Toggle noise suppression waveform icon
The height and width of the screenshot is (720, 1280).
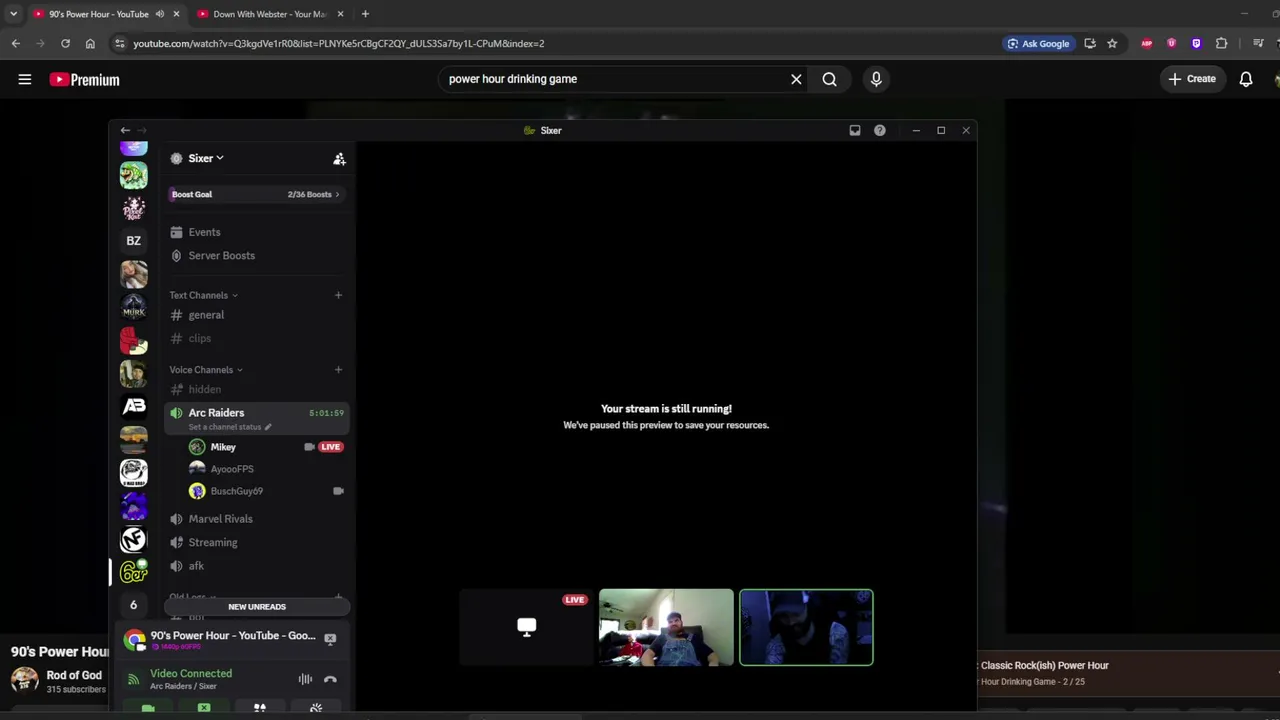pyautogui.click(x=305, y=680)
